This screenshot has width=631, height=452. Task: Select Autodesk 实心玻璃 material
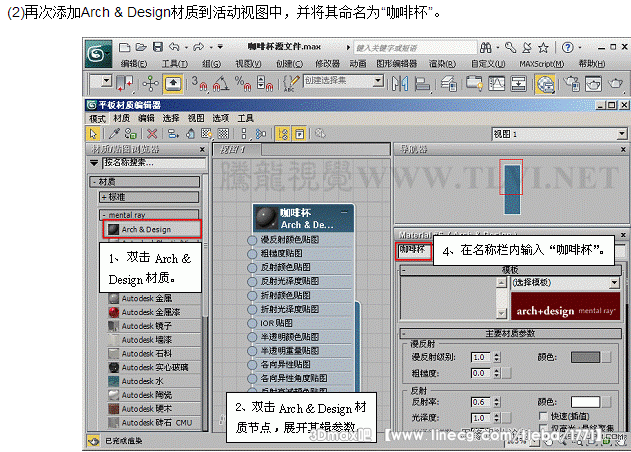155,367
